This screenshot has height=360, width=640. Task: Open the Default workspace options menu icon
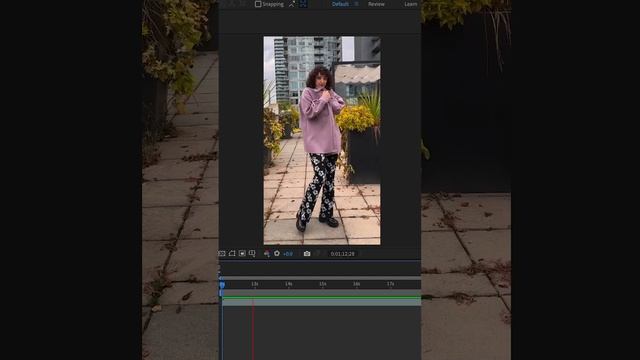tap(356, 4)
